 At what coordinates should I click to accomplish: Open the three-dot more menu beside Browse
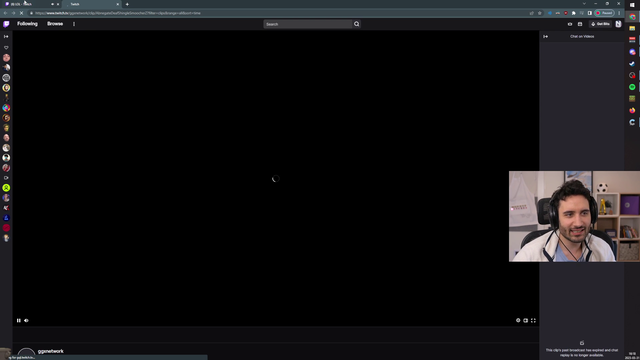(x=74, y=24)
